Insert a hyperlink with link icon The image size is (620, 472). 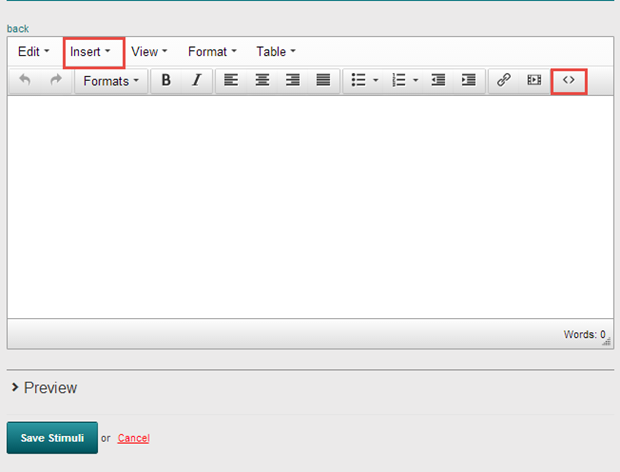(x=504, y=81)
